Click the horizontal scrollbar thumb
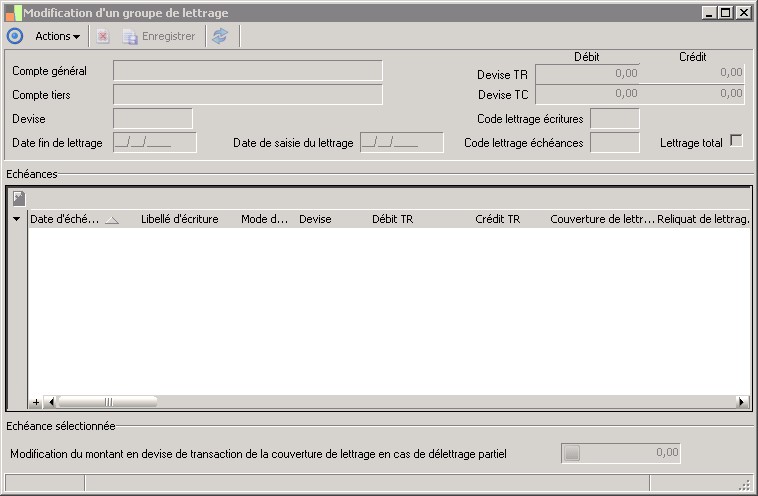 [107, 402]
